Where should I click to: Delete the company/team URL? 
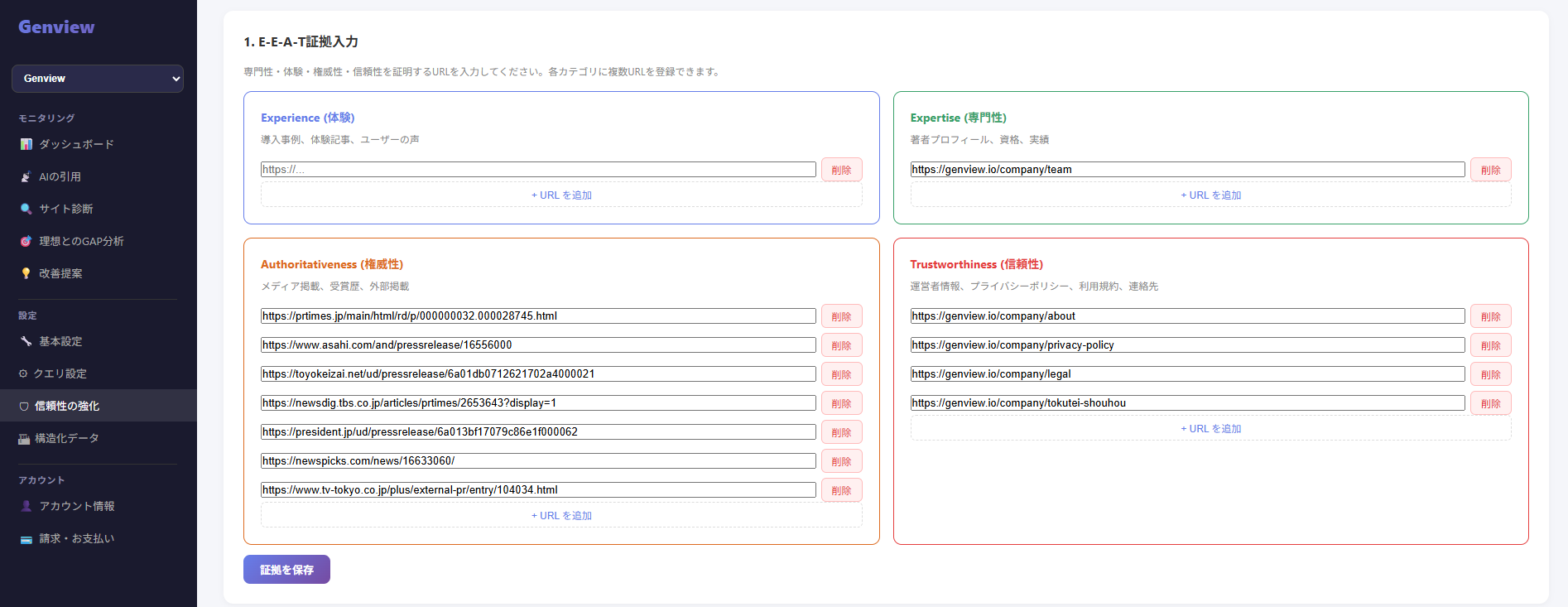pos(1491,170)
